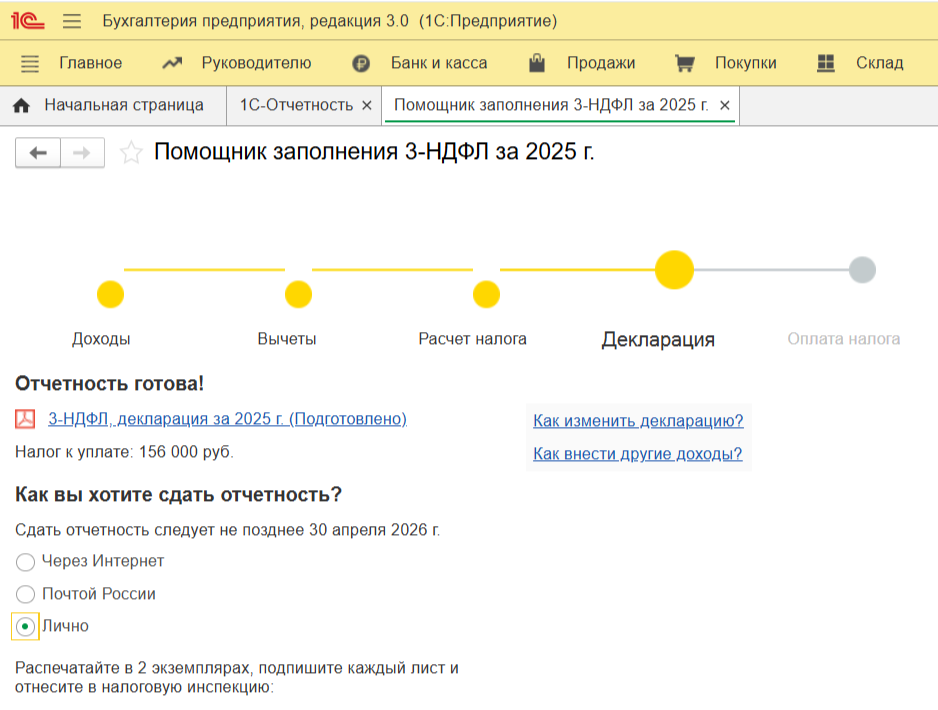This screenshot has width=938, height=710.
Task: Select the Через Интернет radio option
Action: 26,562
